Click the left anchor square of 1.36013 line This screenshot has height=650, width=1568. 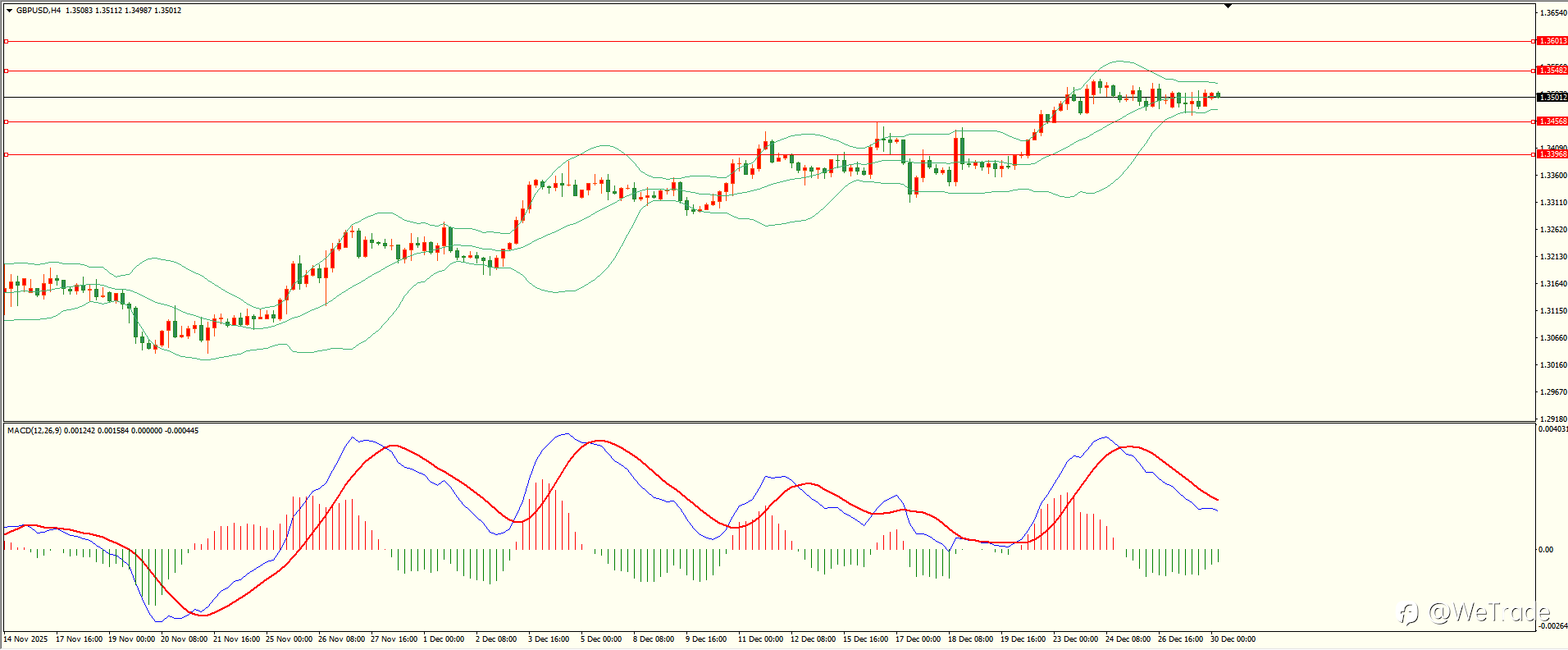(6, 41)
